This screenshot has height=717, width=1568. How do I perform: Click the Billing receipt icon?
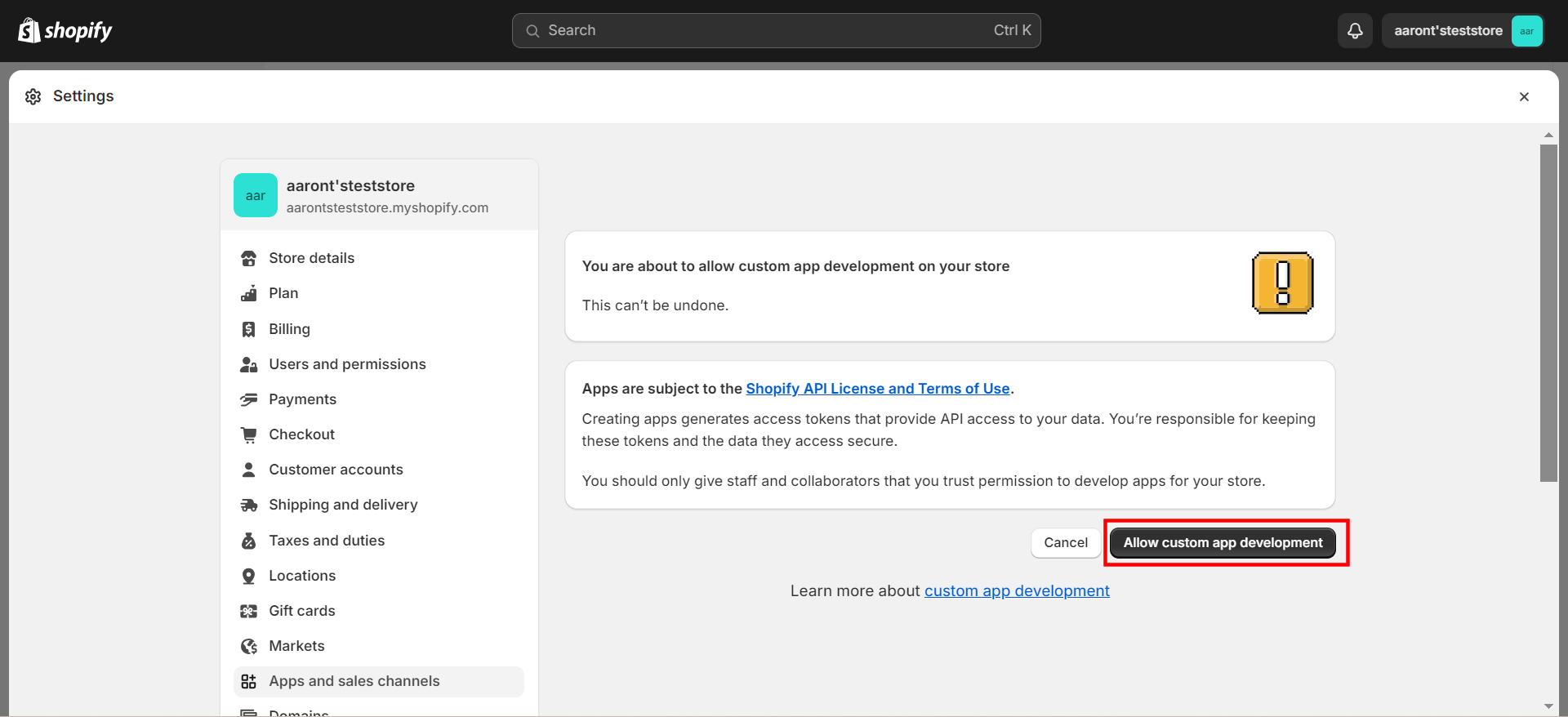(x=249, y=329)
